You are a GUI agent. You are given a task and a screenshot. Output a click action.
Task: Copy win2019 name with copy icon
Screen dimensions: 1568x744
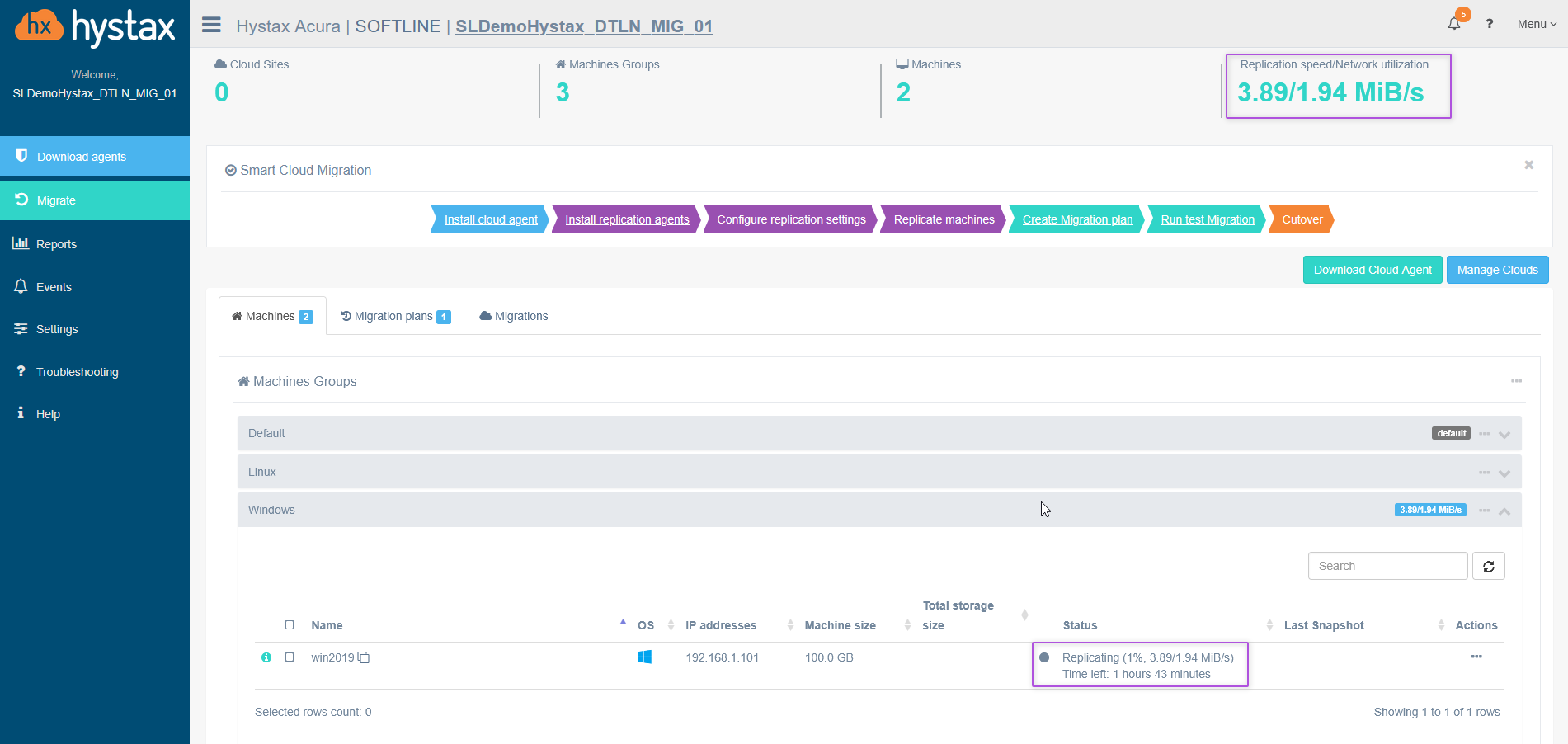coord(364,657)
